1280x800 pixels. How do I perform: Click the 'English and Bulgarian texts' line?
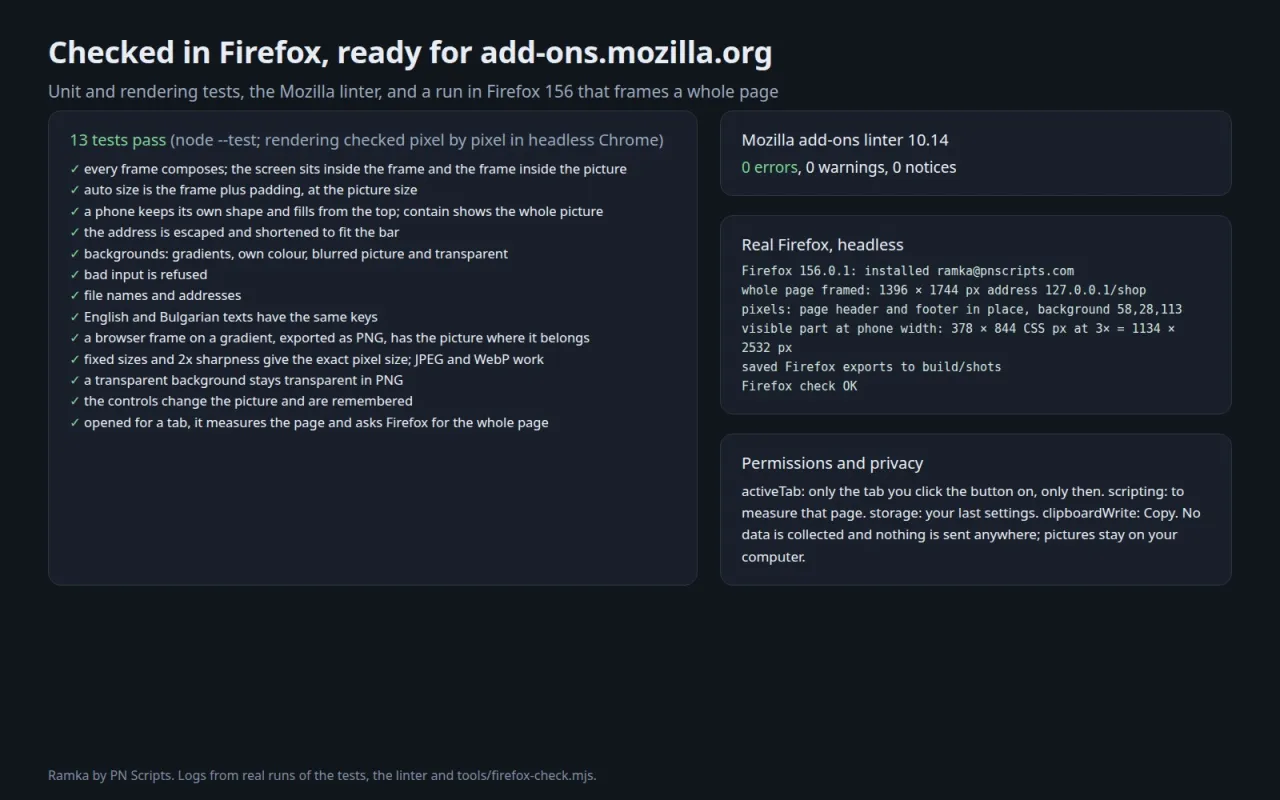[224, 317]
